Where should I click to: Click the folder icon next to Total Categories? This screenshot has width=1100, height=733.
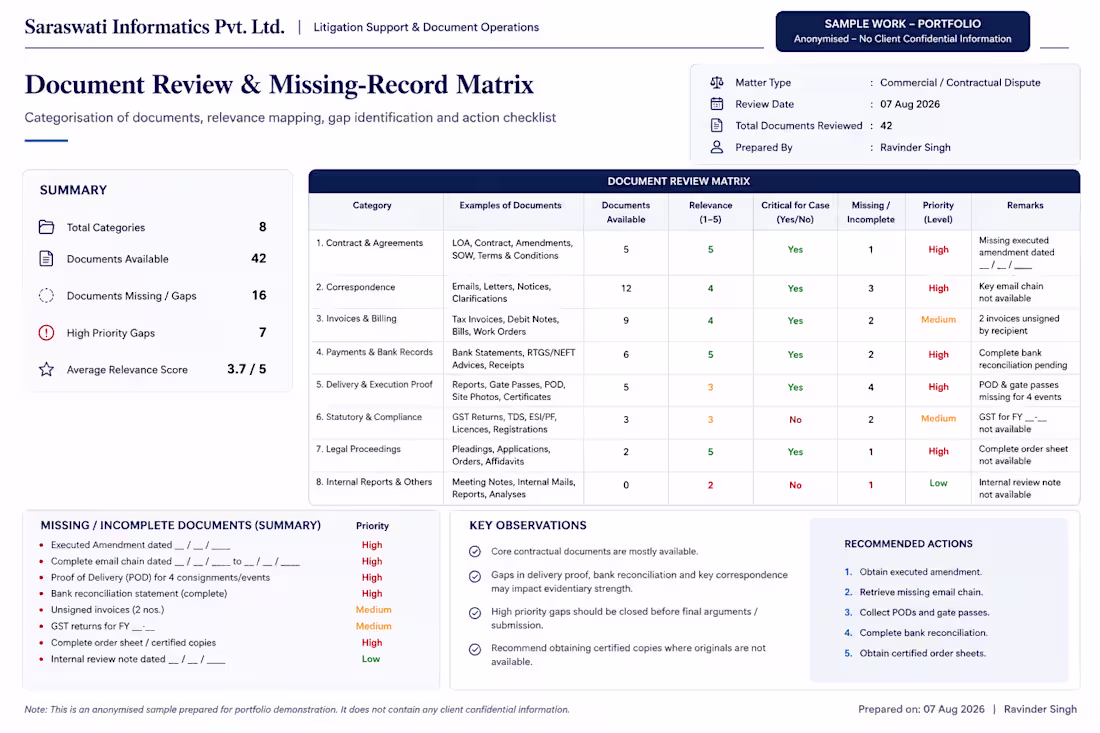pos(46,227)
